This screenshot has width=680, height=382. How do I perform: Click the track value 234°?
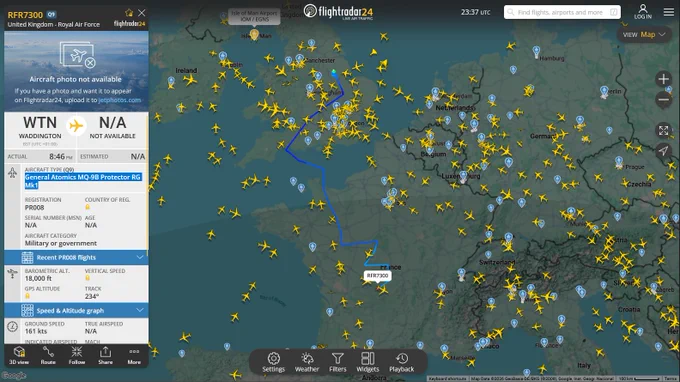tap(92, 296)
